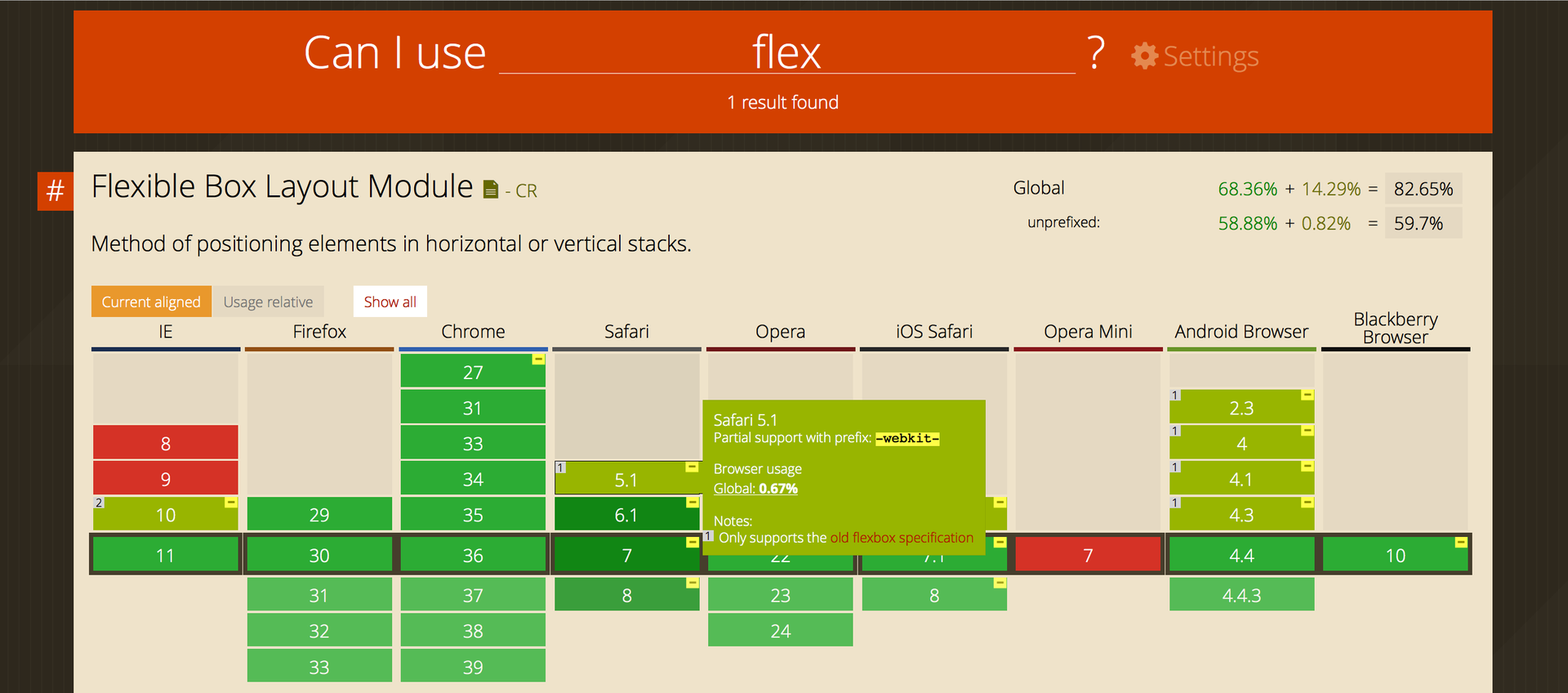Switch to Usage relative view
Screen dimensions: 1568x693
[x=268, y=302]
